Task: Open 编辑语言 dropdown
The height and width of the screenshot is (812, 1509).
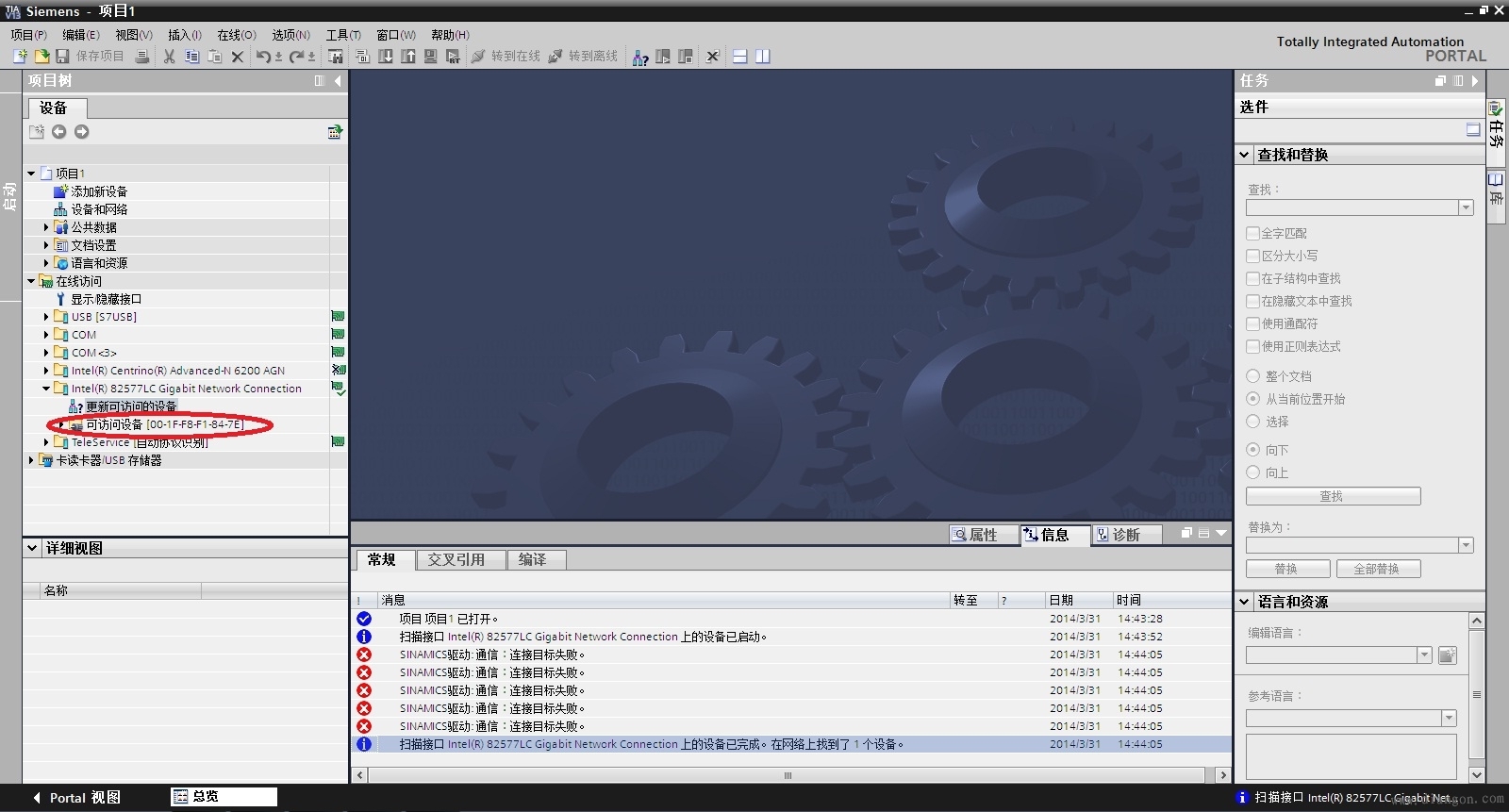Action: (x=1424, y=655)
